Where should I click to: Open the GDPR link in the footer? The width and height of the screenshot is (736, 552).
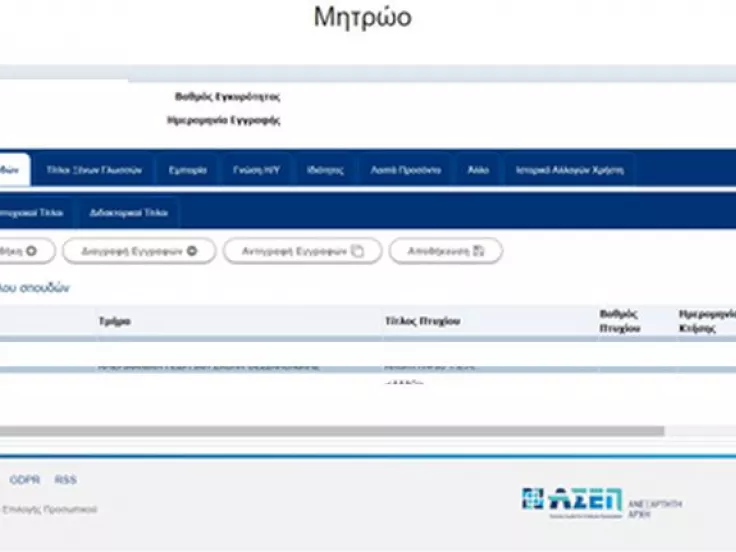[x=25, y=480]
